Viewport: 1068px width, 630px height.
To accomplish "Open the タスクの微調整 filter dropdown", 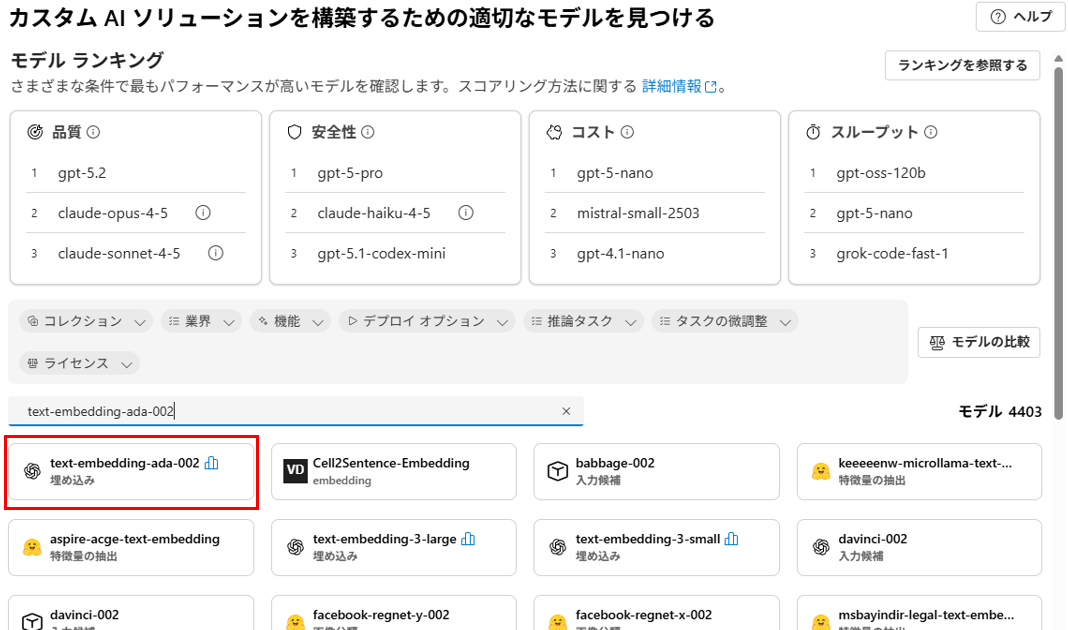I will coord(725,321).
